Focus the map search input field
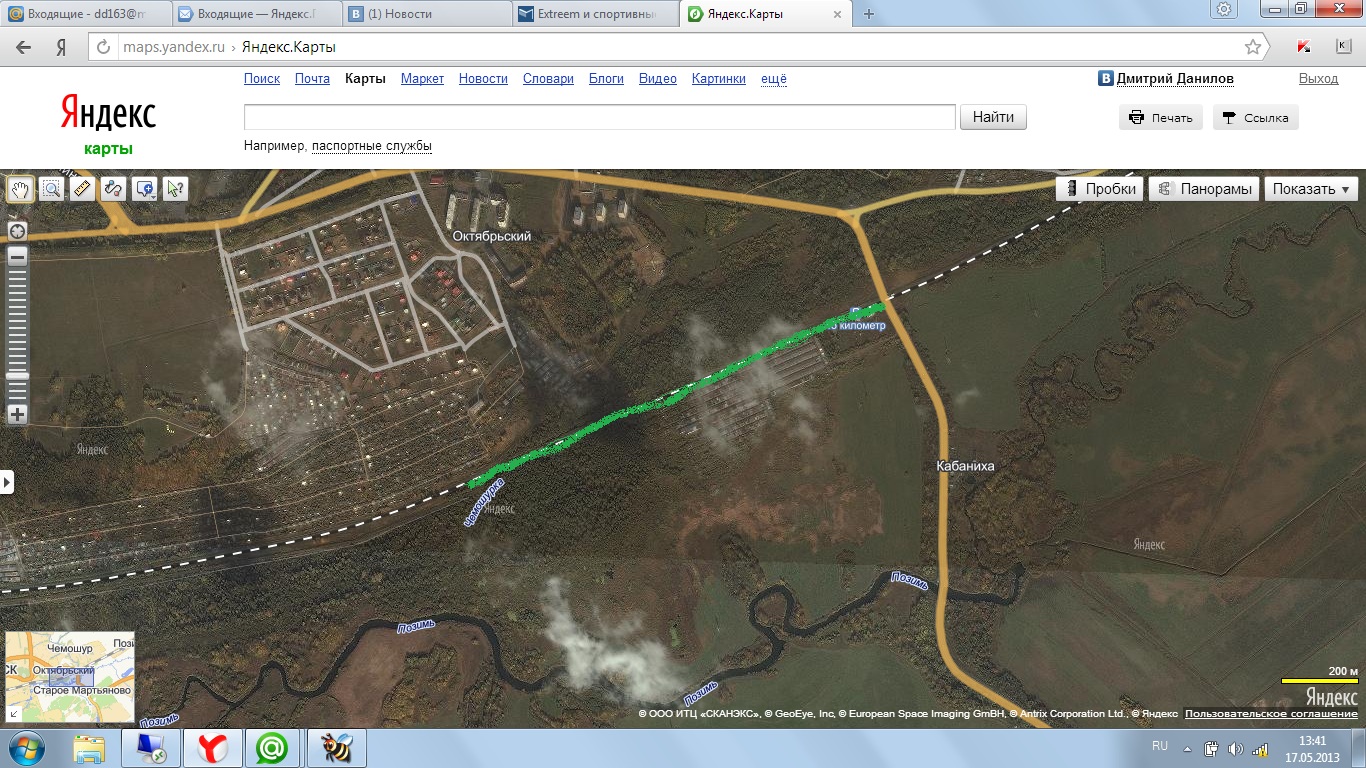The image size is (1366, 768). 600,117
